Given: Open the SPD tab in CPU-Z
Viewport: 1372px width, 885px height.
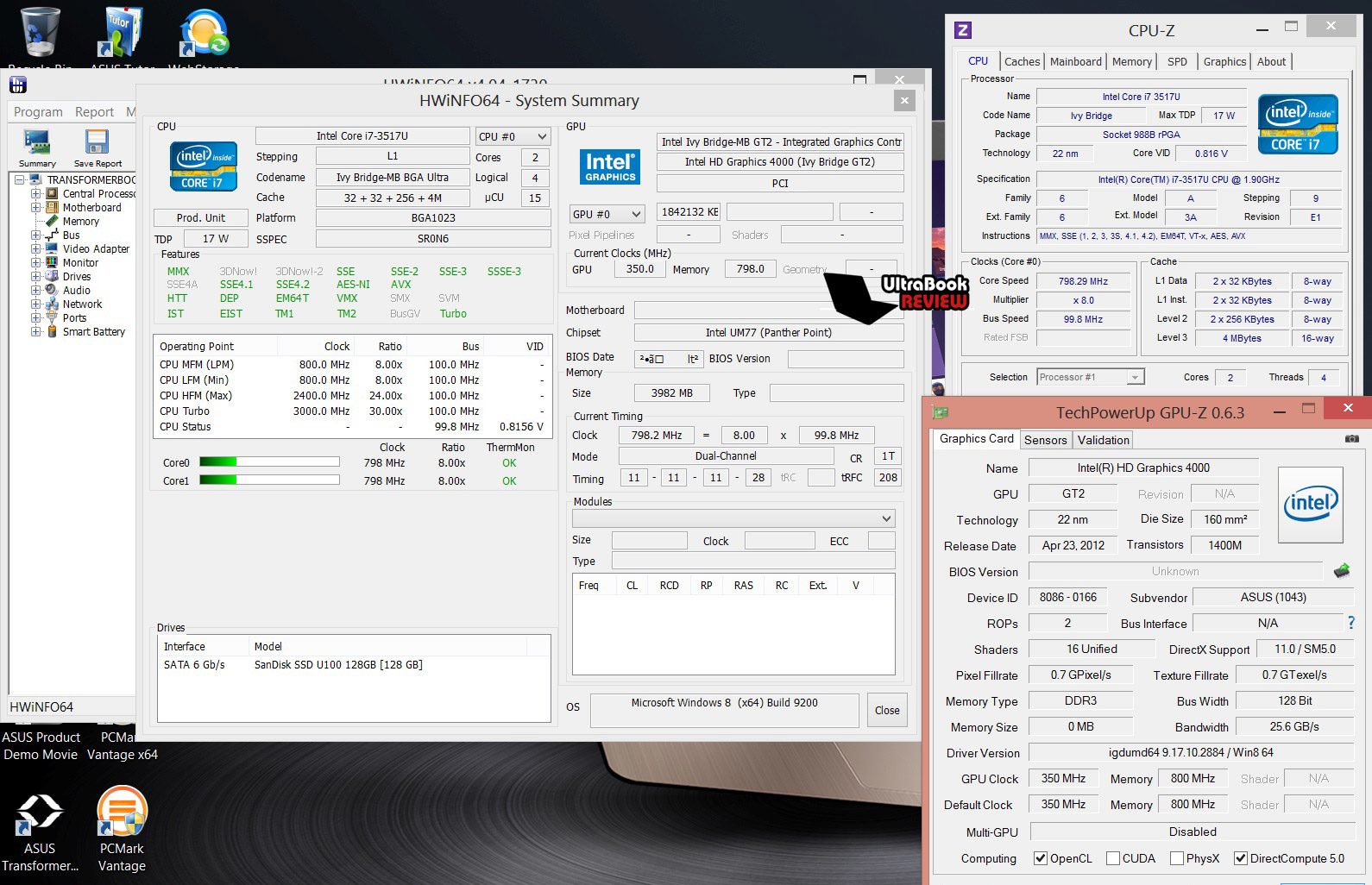Looking at the screenshot, I should (x=1177, y=61).
